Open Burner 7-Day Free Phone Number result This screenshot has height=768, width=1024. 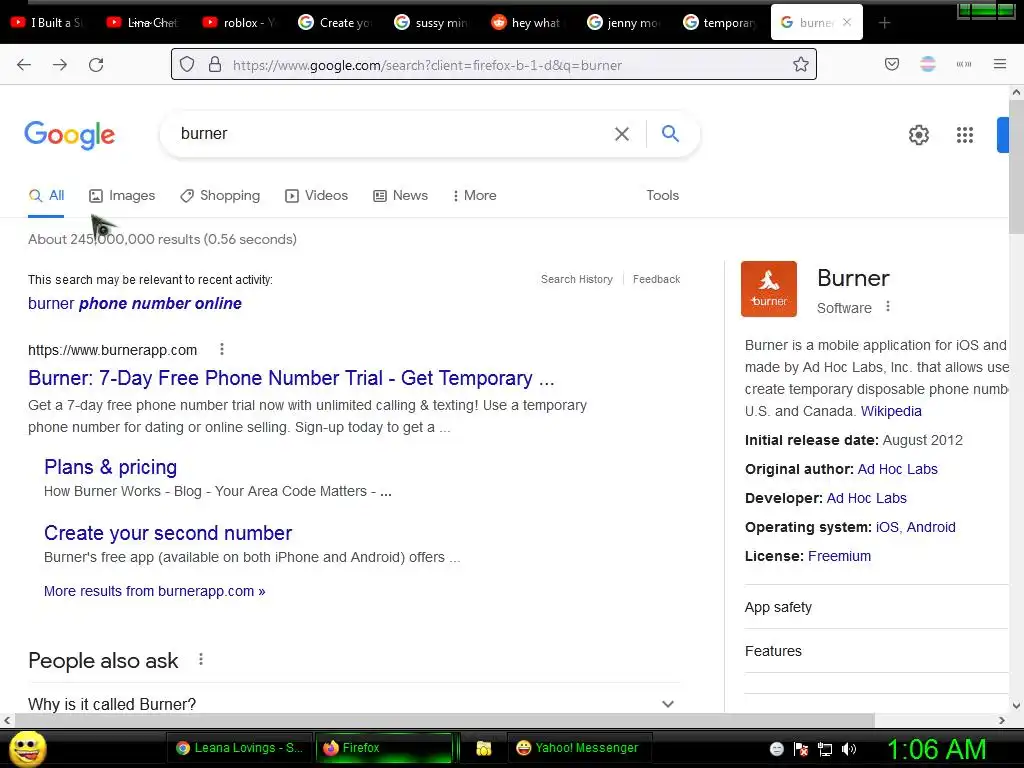click(x=291, y=378)
